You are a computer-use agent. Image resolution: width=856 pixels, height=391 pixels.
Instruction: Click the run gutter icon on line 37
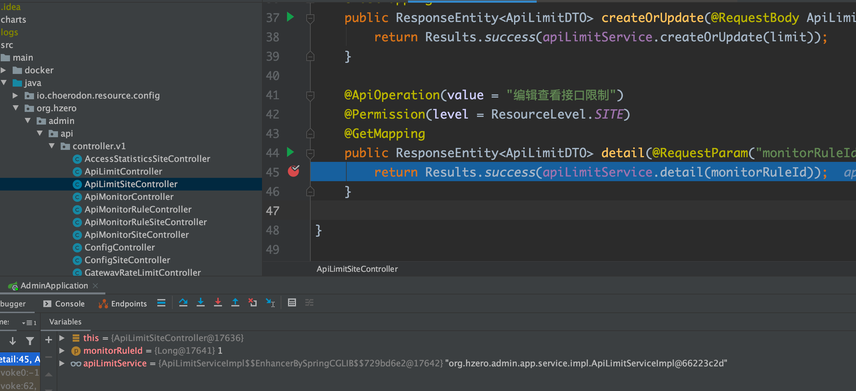[290, 17]
